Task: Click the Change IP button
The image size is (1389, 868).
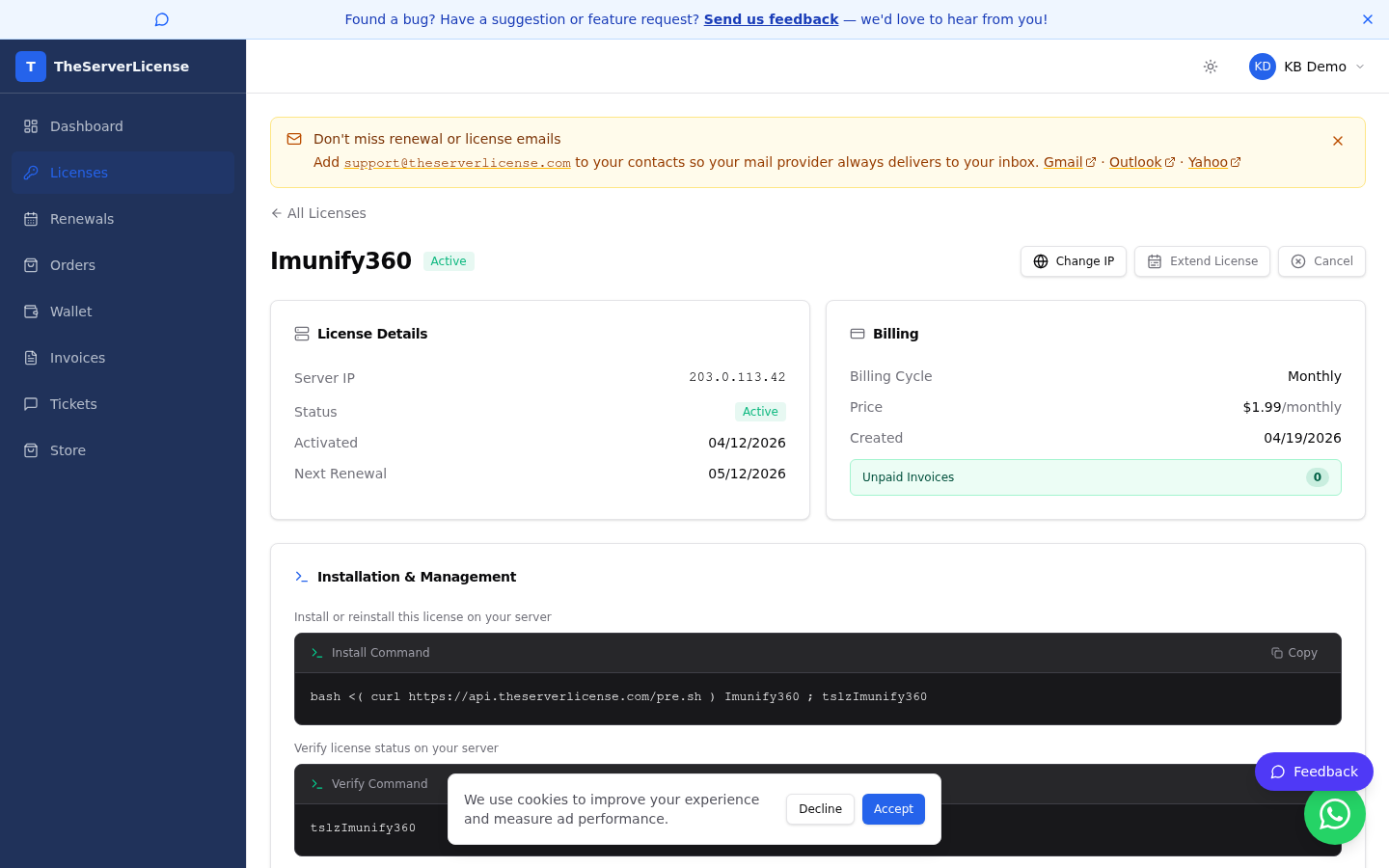Action: coord(1074,261)
